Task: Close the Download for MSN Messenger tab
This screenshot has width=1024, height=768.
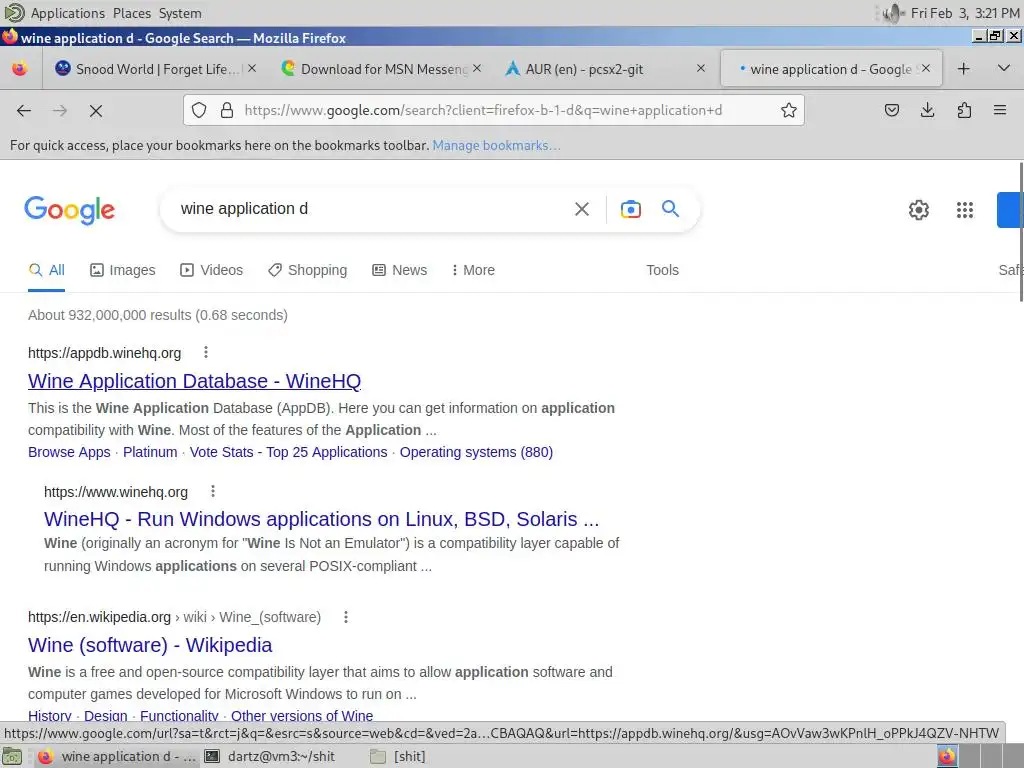Action: click(x=477, y=68)
